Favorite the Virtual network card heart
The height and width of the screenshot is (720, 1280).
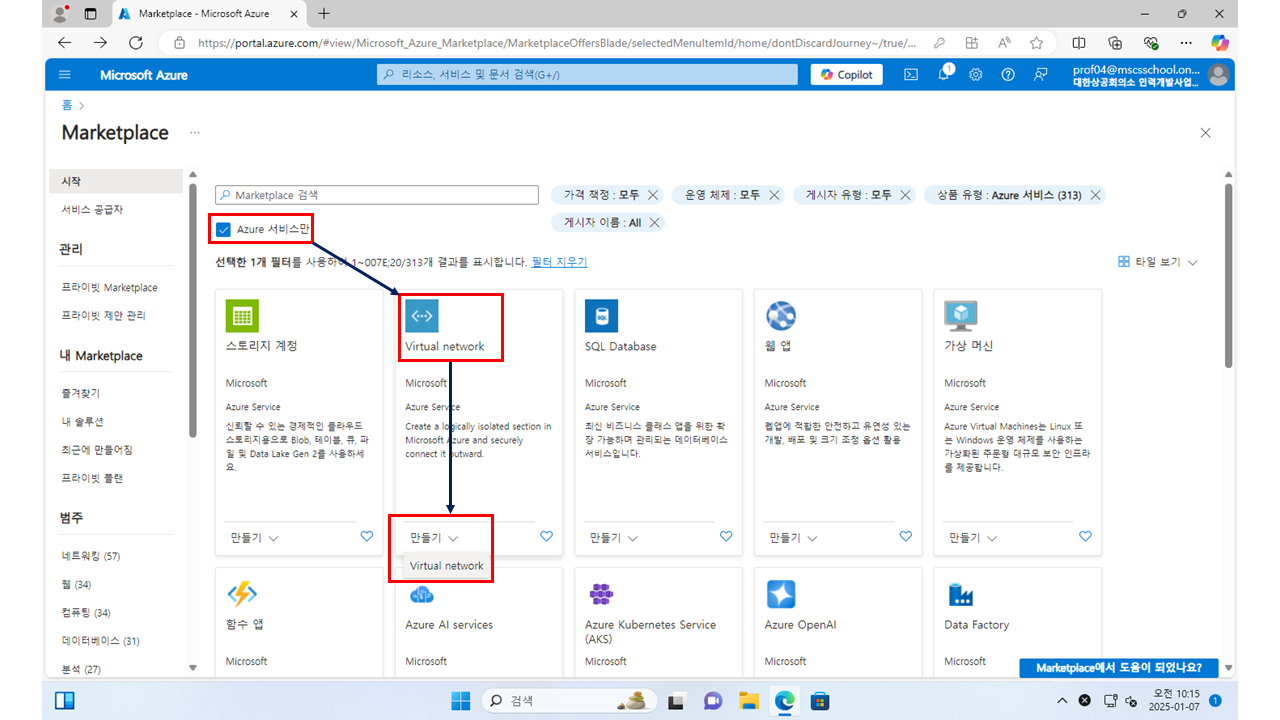[546, 537]
